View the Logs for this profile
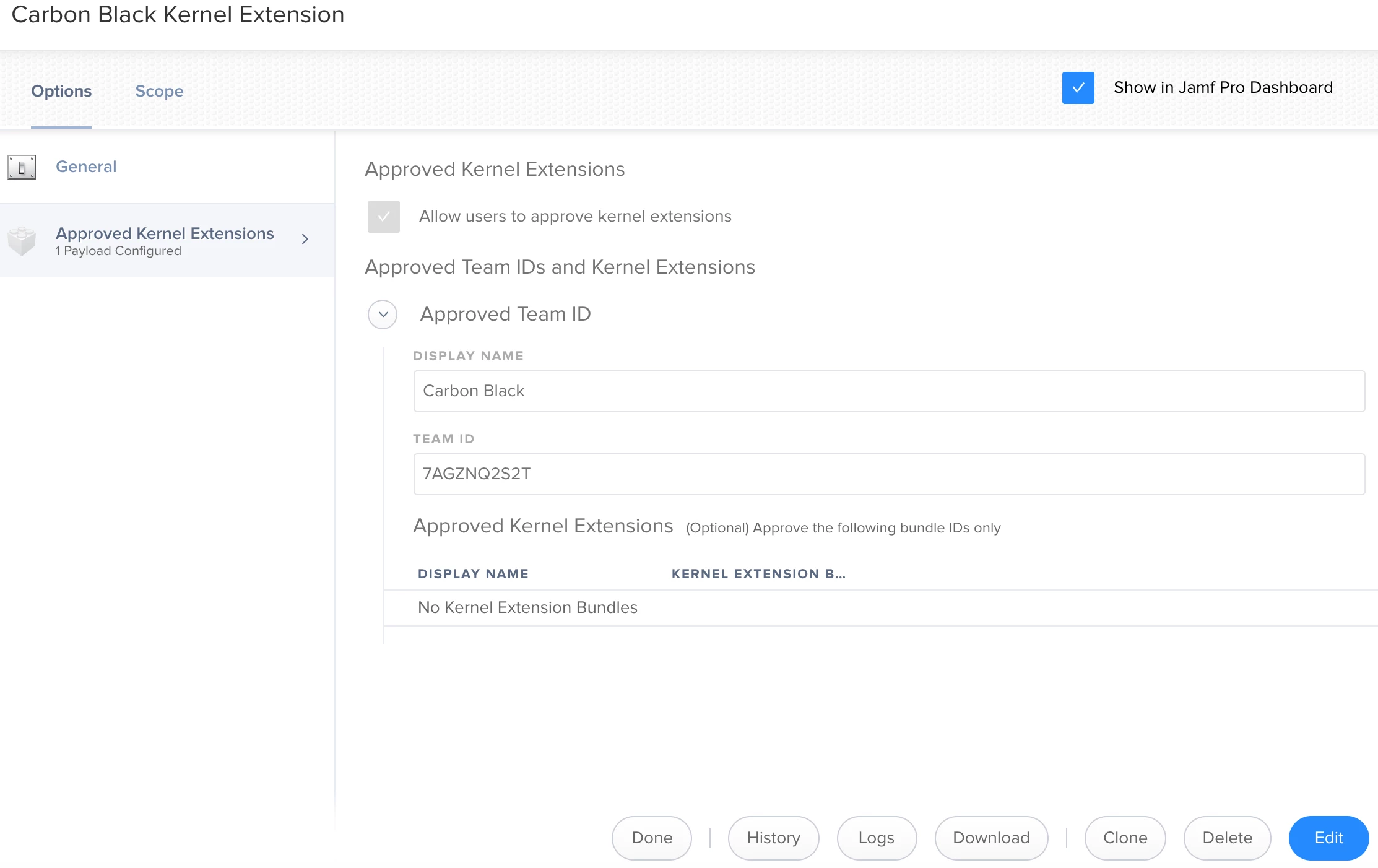Viewport: 1378px width, 868px height. (876, 838)
